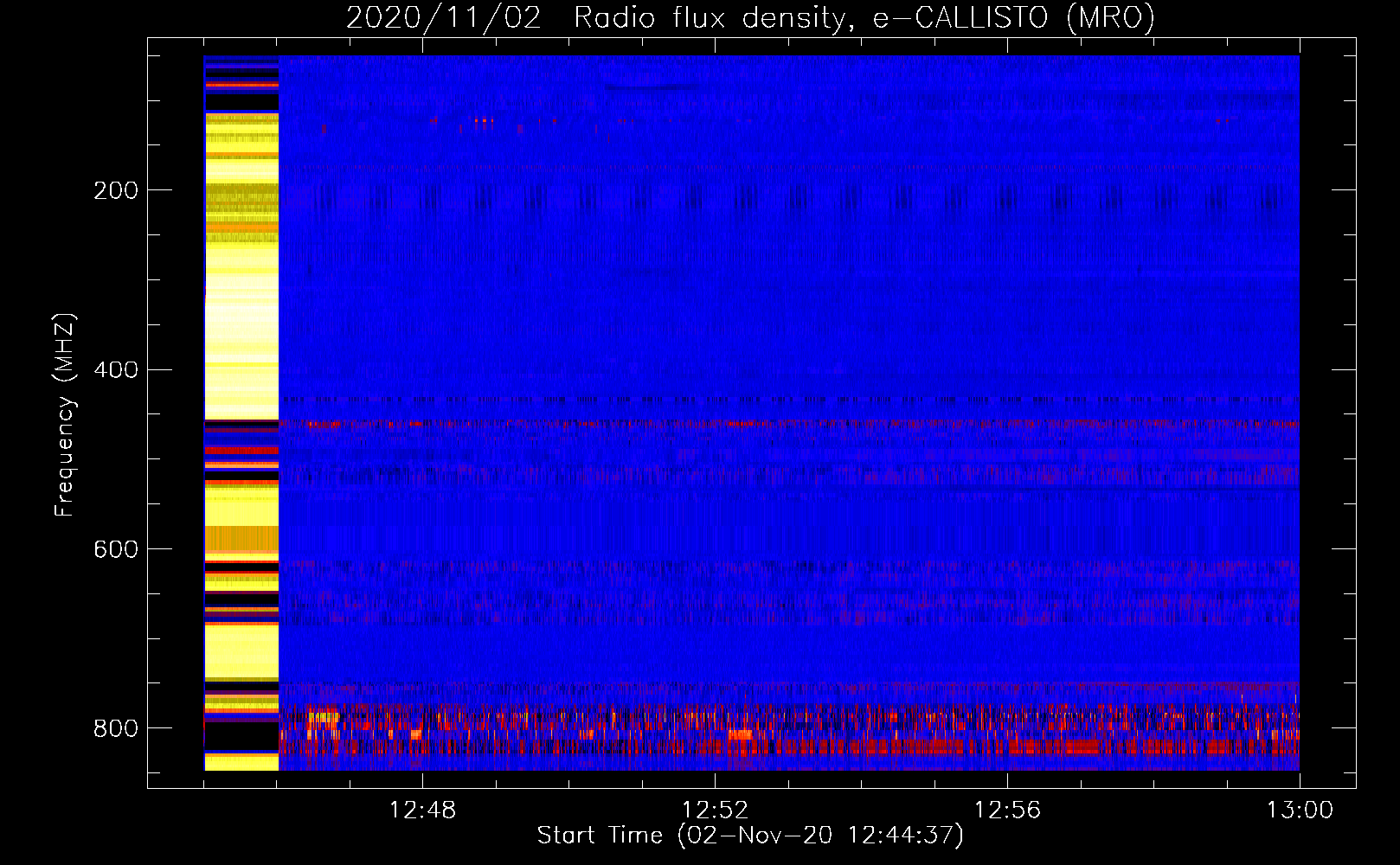Viewport: 1400px width, 865px height.
Task: Click the bright orange burst near 800 MHz at 12:46
Action: click(323, 716)
